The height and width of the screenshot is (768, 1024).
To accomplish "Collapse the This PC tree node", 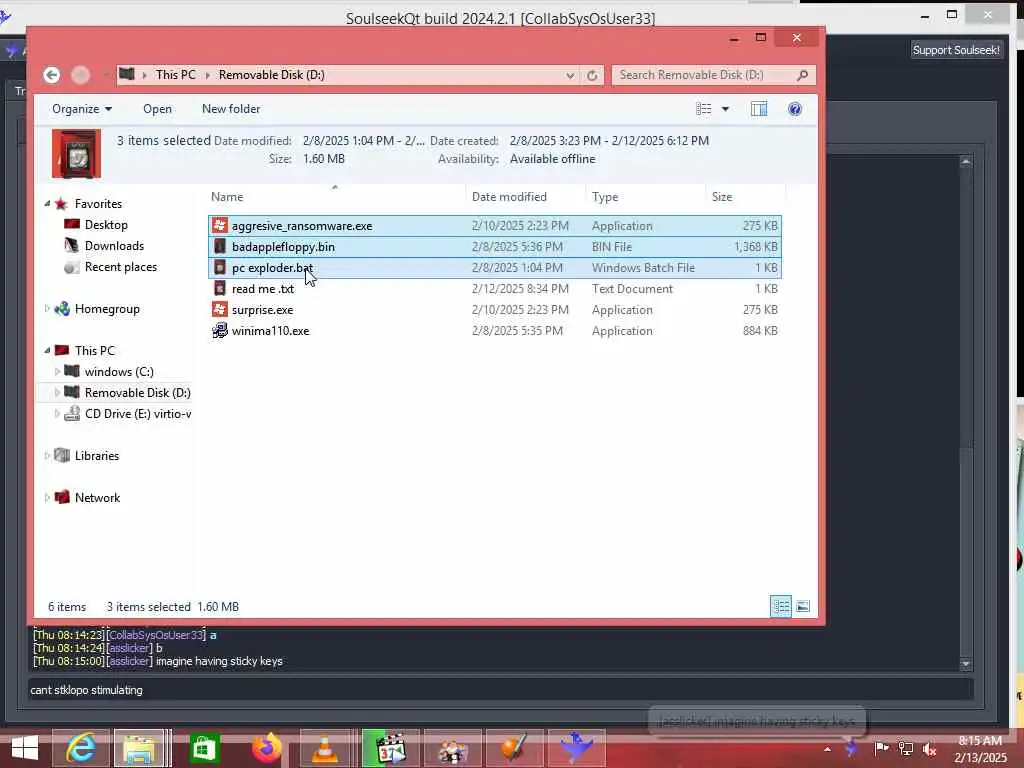I will [47, 351].
